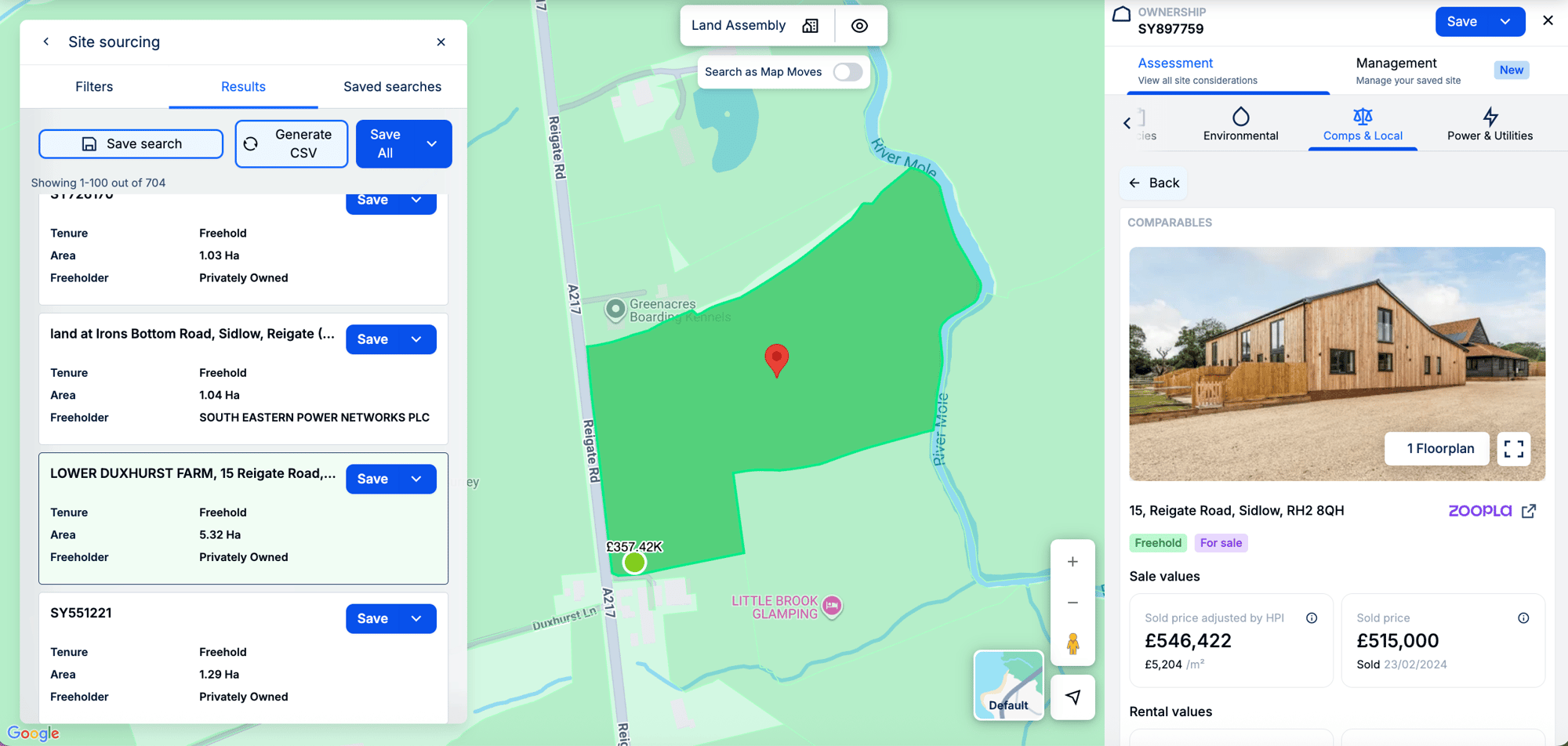
Task: Open the Zoopla external link icon
Action: tap(1529, 510)
